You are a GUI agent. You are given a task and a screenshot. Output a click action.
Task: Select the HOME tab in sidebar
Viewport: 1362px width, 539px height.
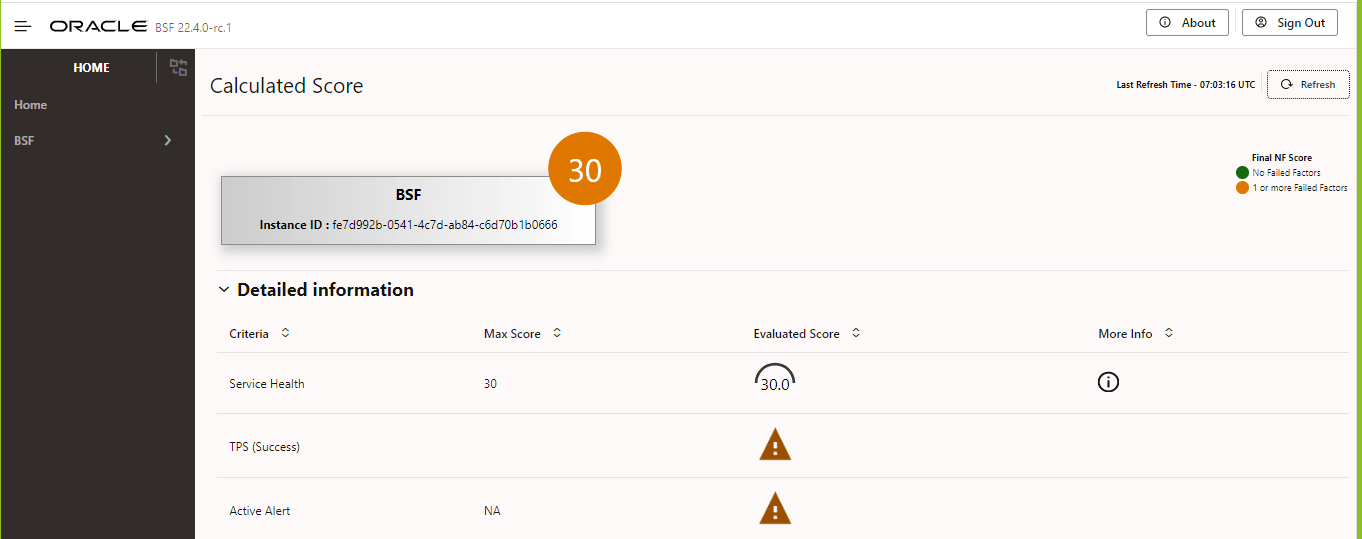tap(92, 68)
